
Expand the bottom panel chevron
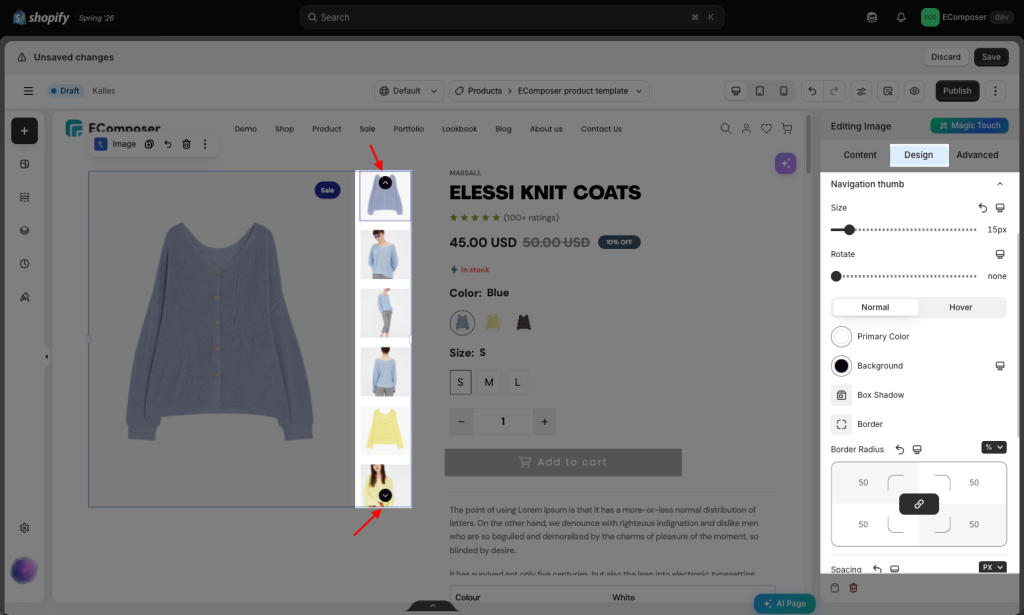(x=432, y=606)
